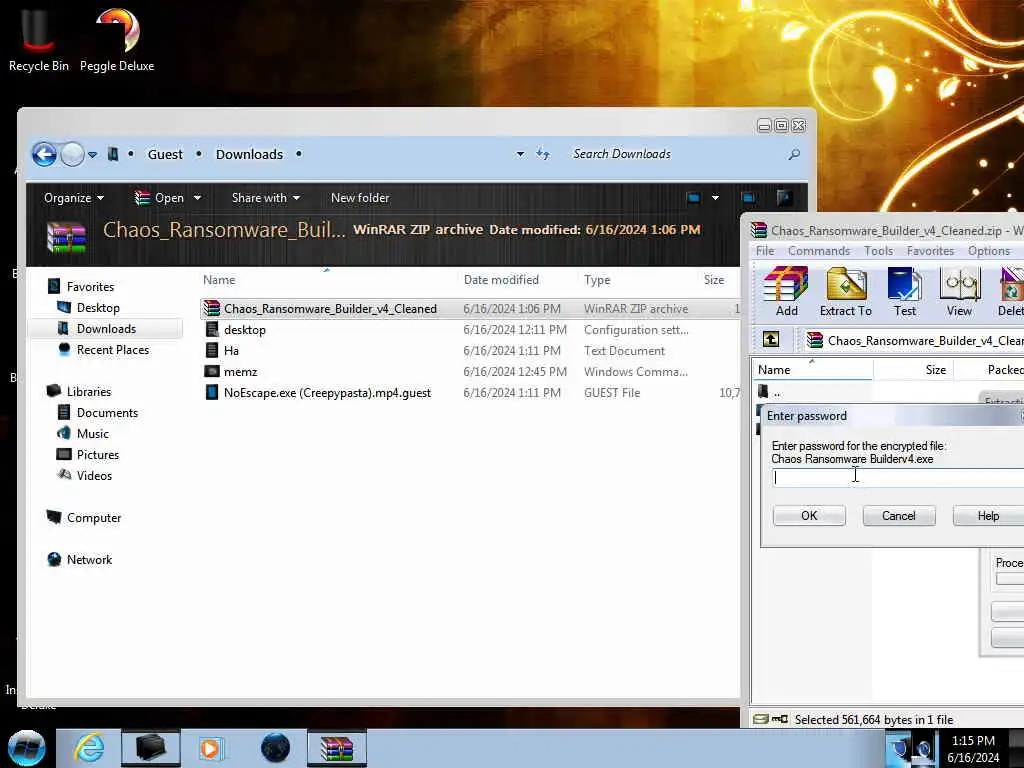Go up one level in WinRAR
The height and width of the screenshot is (768, 1024).
(771, 340)
